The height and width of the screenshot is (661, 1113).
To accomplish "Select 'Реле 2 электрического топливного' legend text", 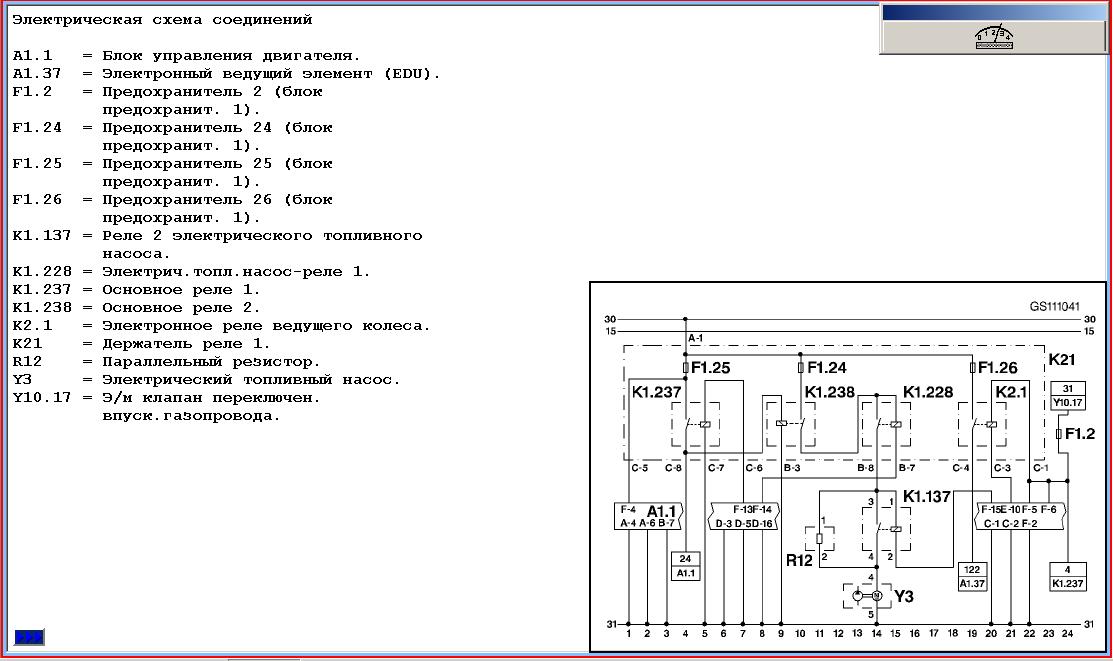I will (x=262, y=236).
